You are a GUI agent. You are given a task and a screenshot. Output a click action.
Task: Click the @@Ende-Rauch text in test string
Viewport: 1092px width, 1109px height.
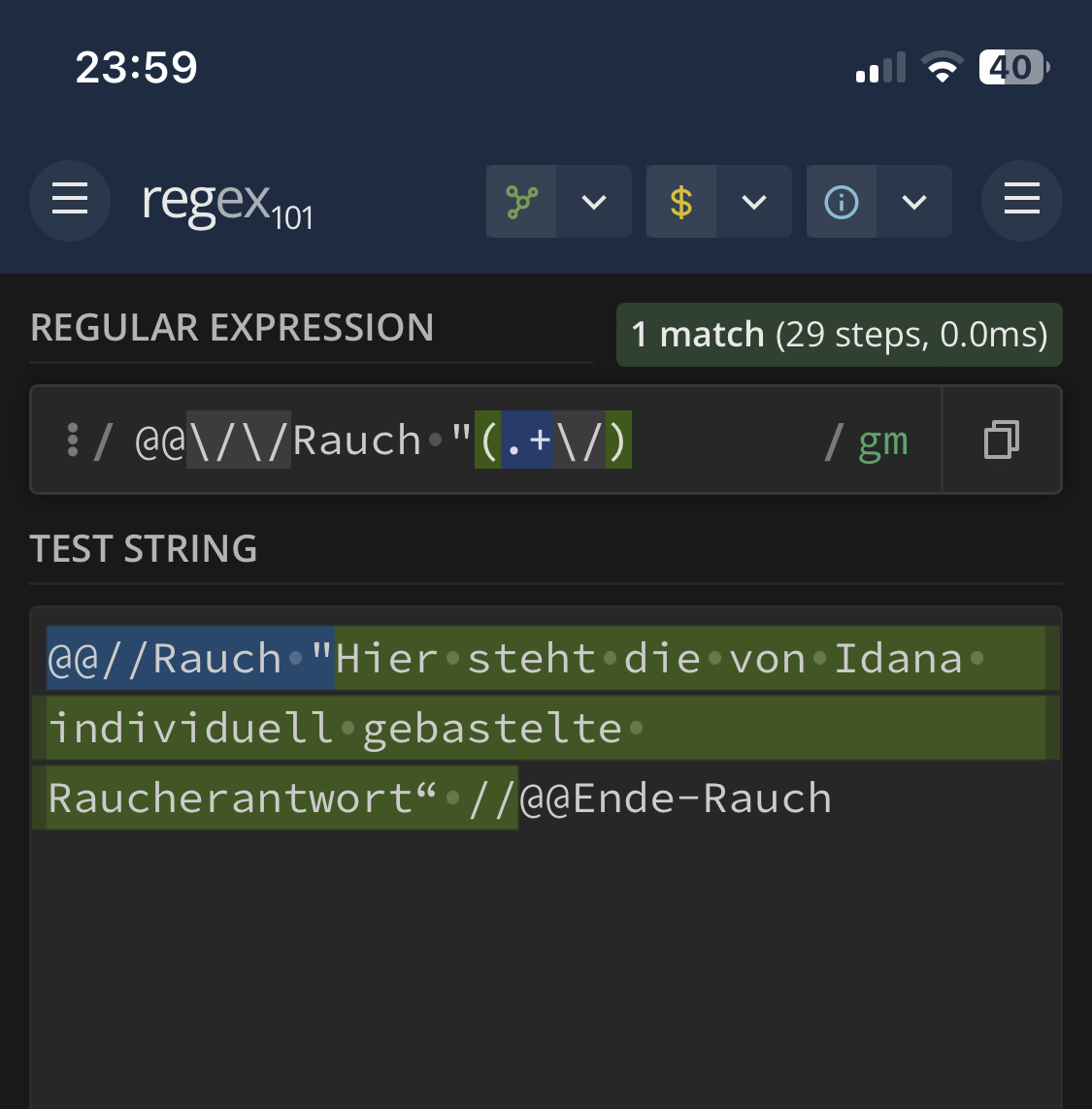tap(676, 799)
